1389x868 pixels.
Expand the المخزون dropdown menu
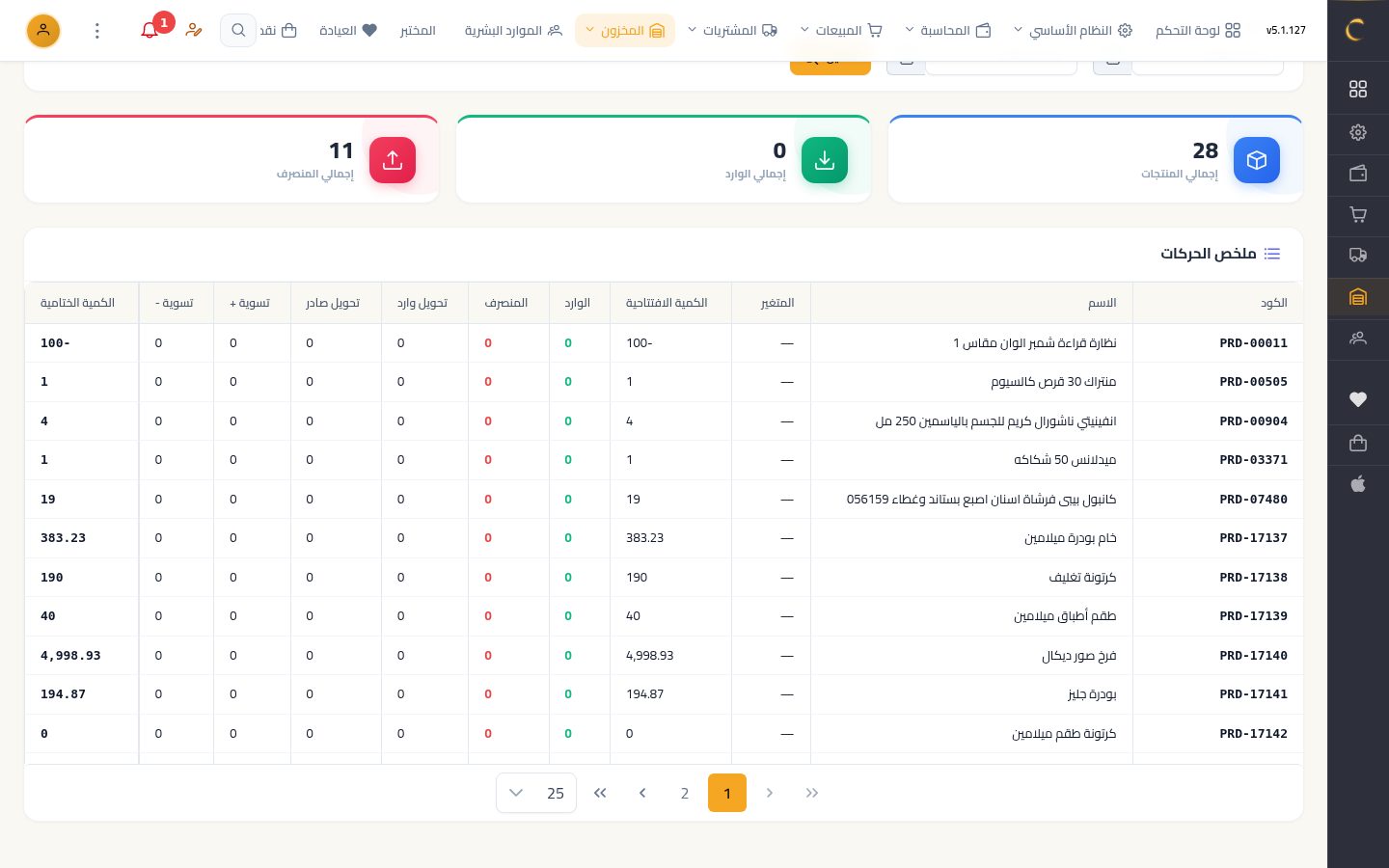click(x=625, y=30)
